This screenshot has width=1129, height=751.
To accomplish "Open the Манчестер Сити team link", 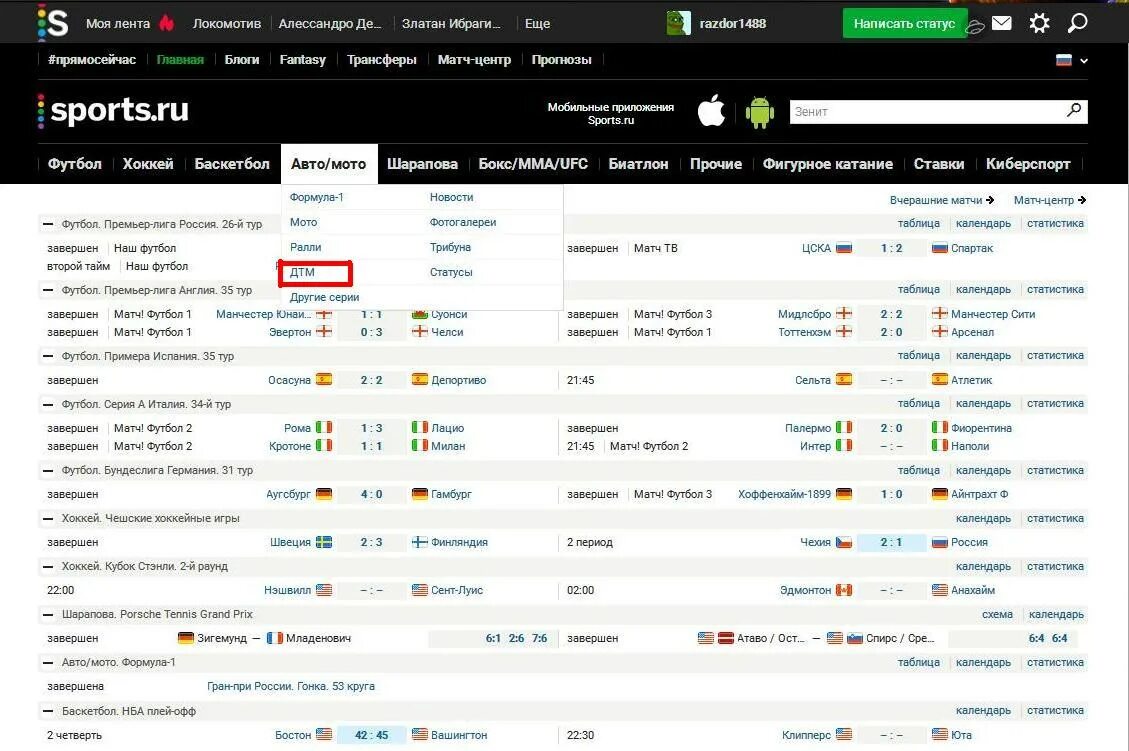I will [993, 314].
